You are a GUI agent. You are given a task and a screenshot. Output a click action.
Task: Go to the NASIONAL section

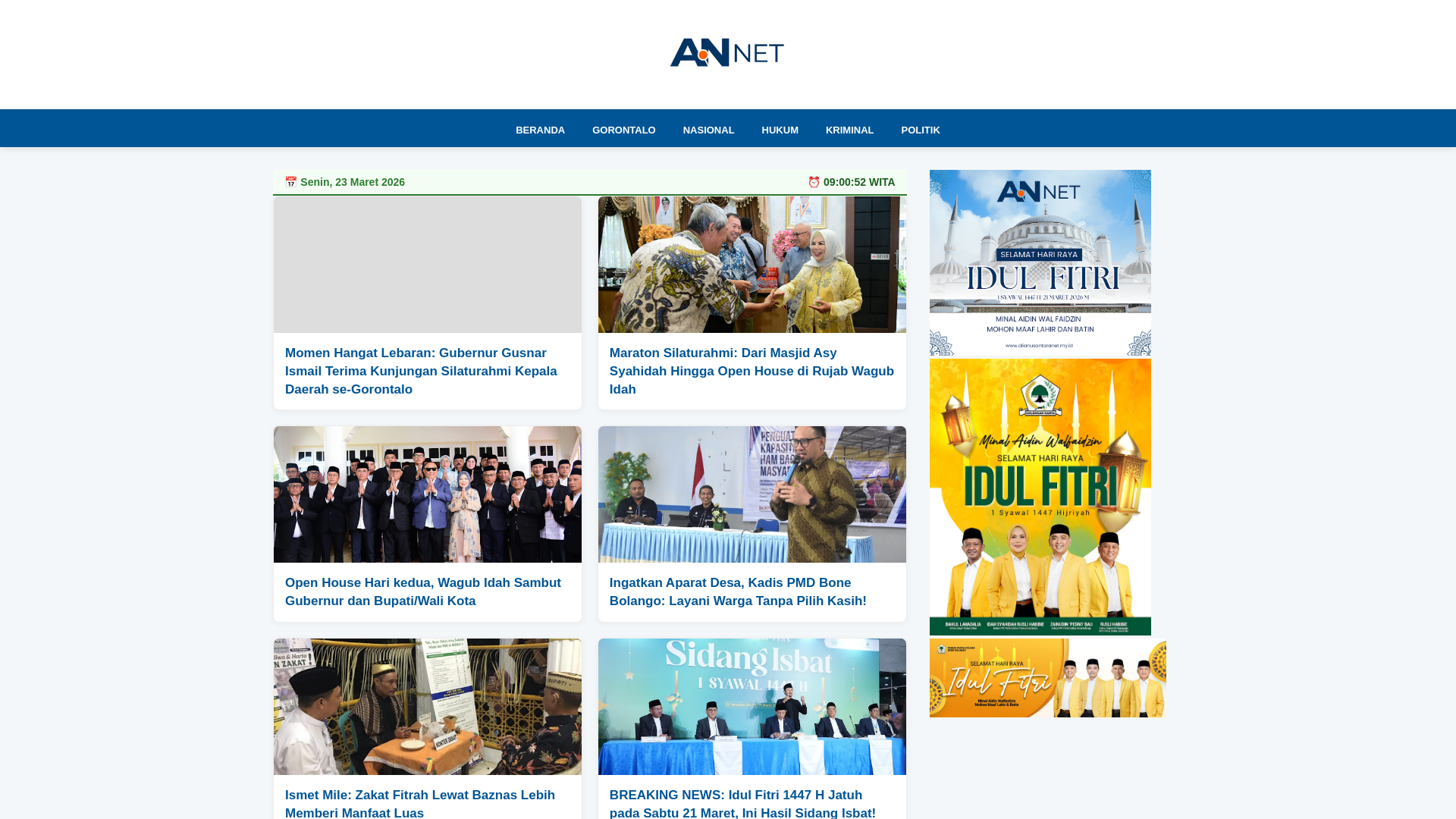708,130
